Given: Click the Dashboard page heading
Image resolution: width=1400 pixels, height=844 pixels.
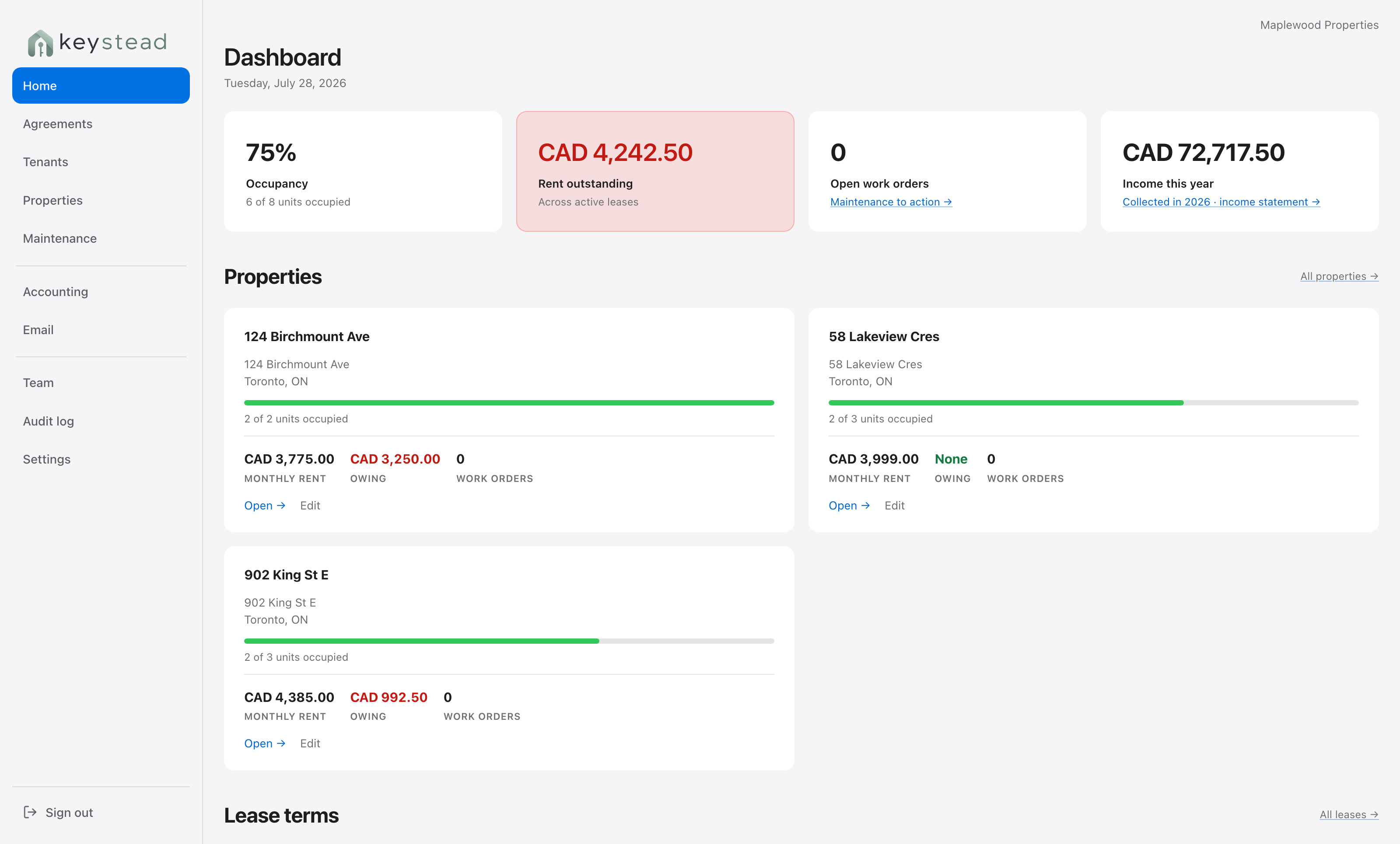Looking at the screenshot, I should pyautogui.click(x=282, y=57).
